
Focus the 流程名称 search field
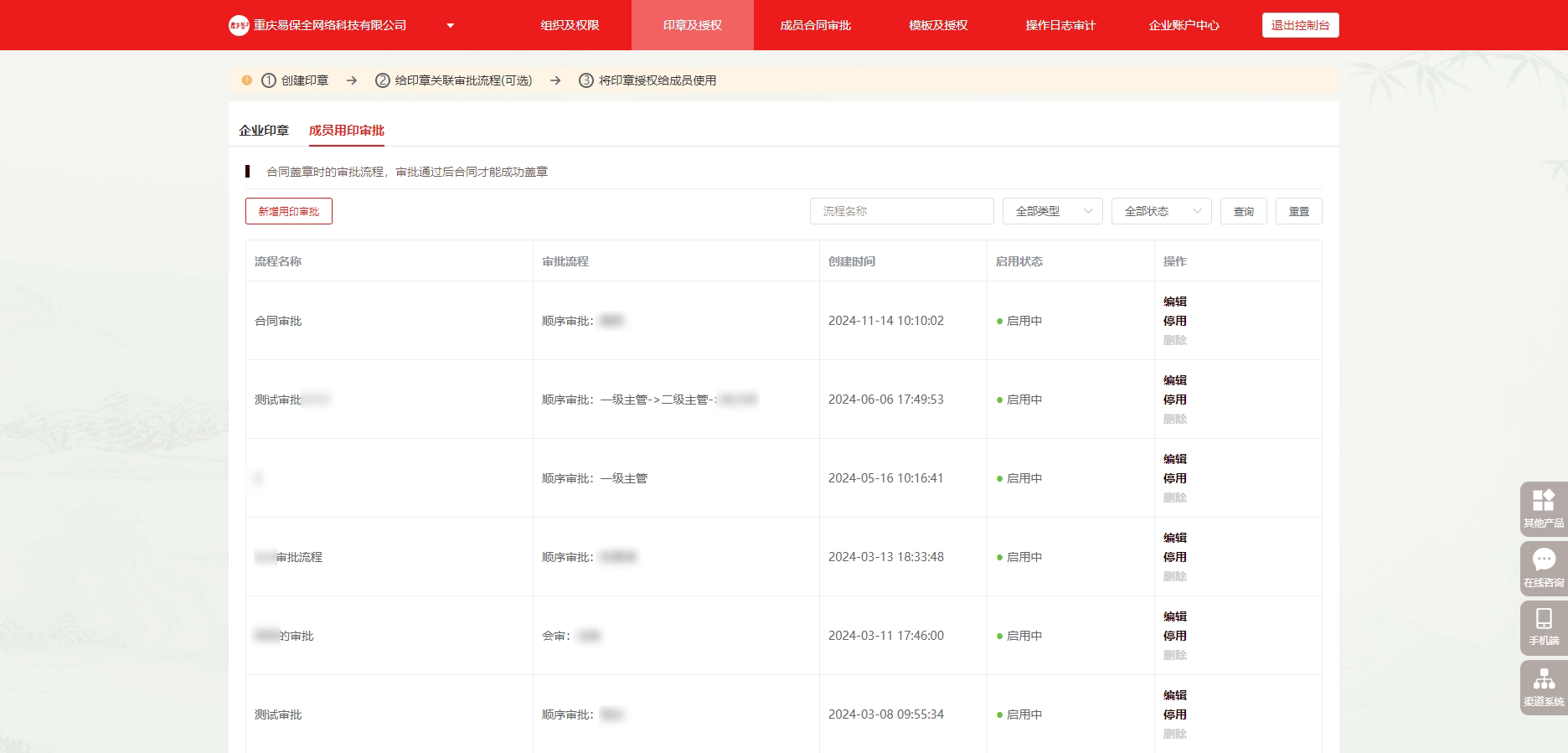(901, 211)
